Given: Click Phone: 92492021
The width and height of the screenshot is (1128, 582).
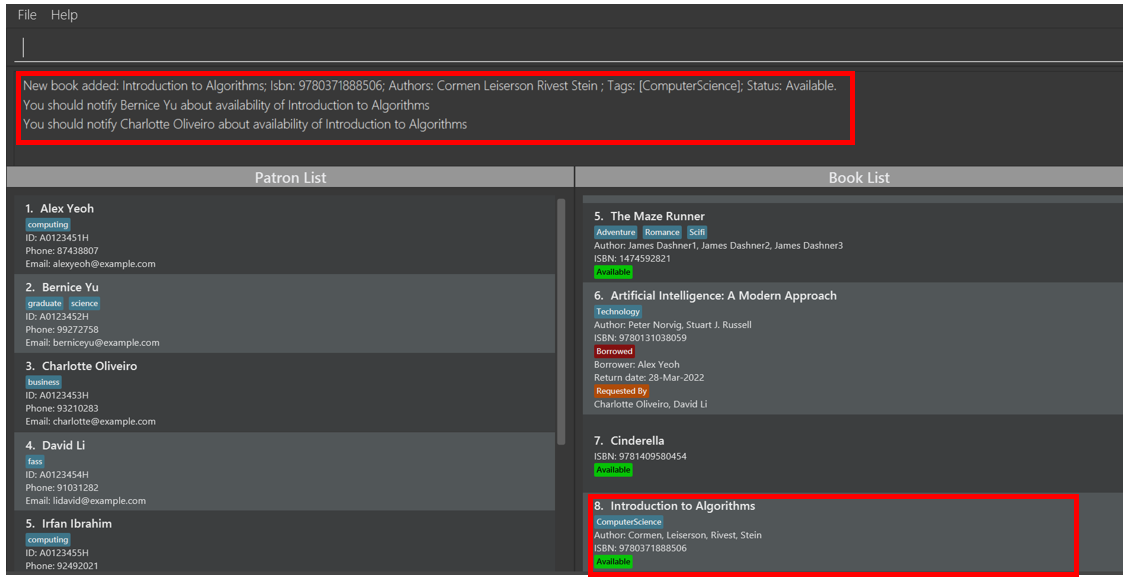Looking at the screenshot, I should (63, 565).
